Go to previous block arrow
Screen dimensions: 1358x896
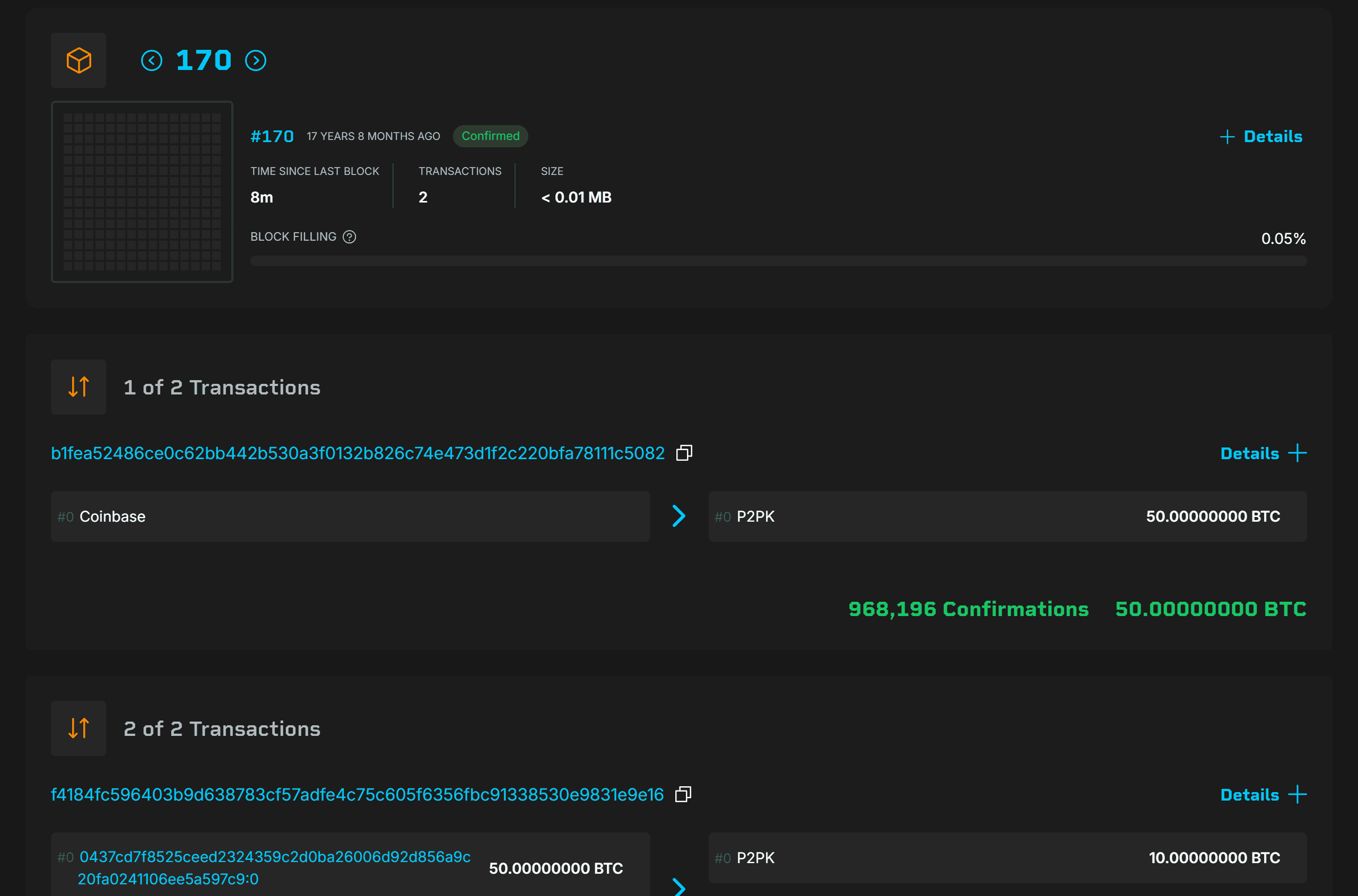pos(152,60)
